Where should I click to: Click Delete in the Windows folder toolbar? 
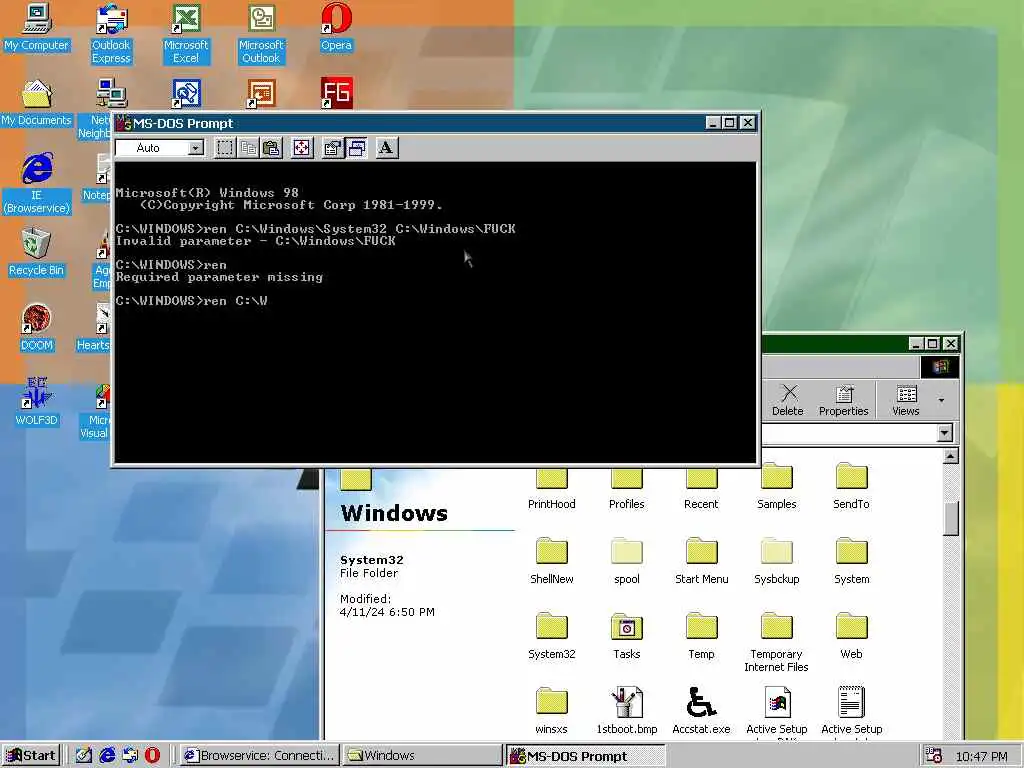788,400
